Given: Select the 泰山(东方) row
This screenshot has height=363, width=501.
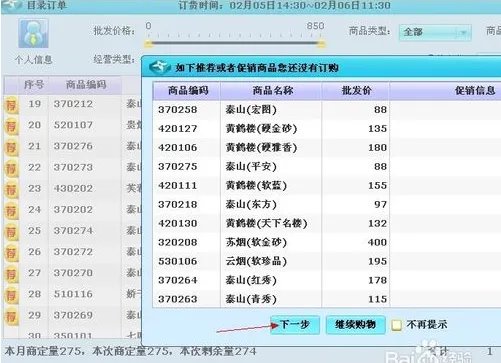Looking at the screenshot, I should (x=327, y=204).
